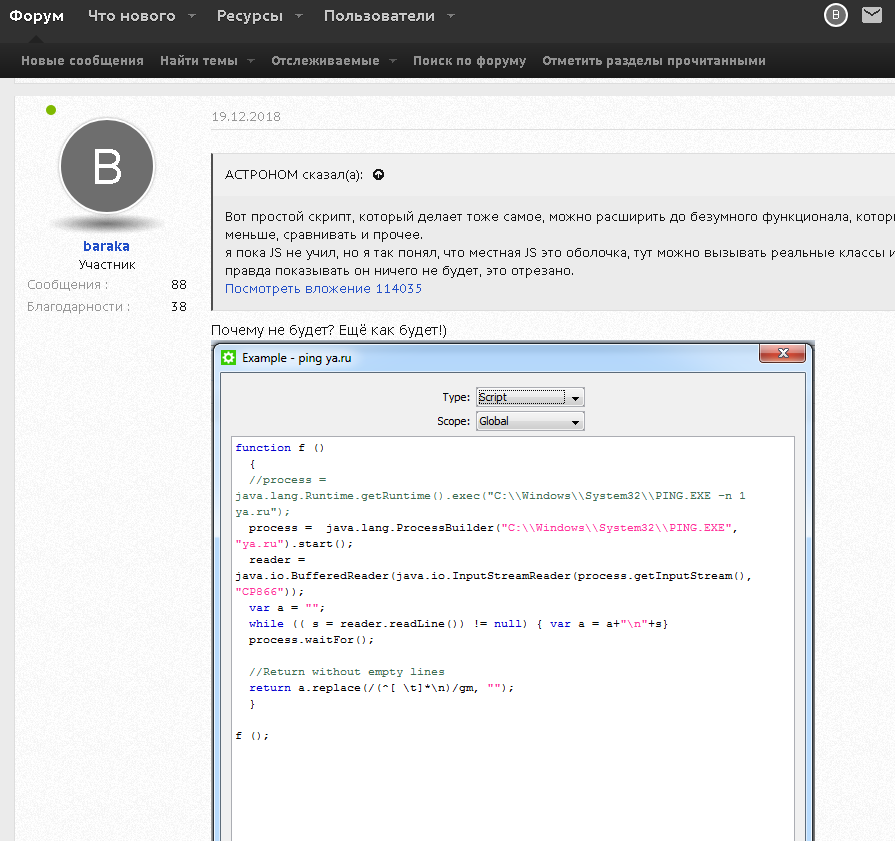Click the text Почему не будет? Ещё как будет!)

tap(329, 330)
